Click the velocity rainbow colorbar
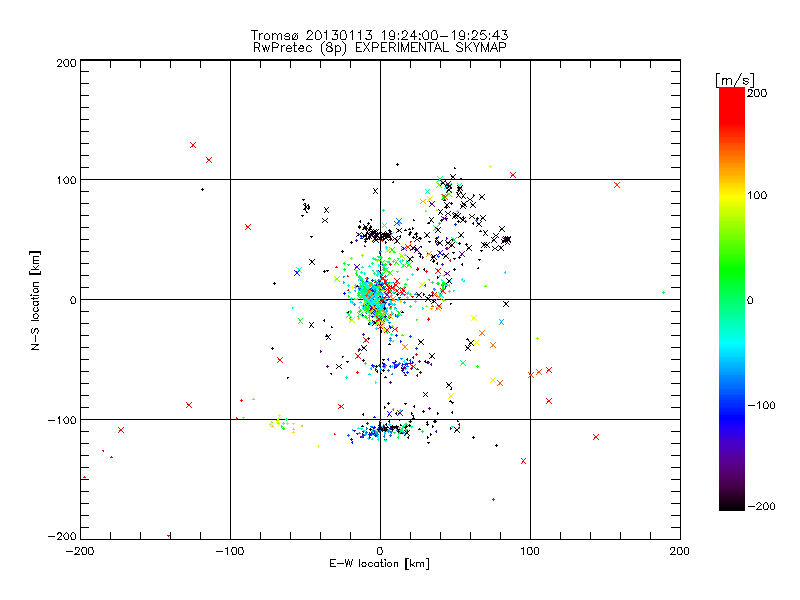 732,299
